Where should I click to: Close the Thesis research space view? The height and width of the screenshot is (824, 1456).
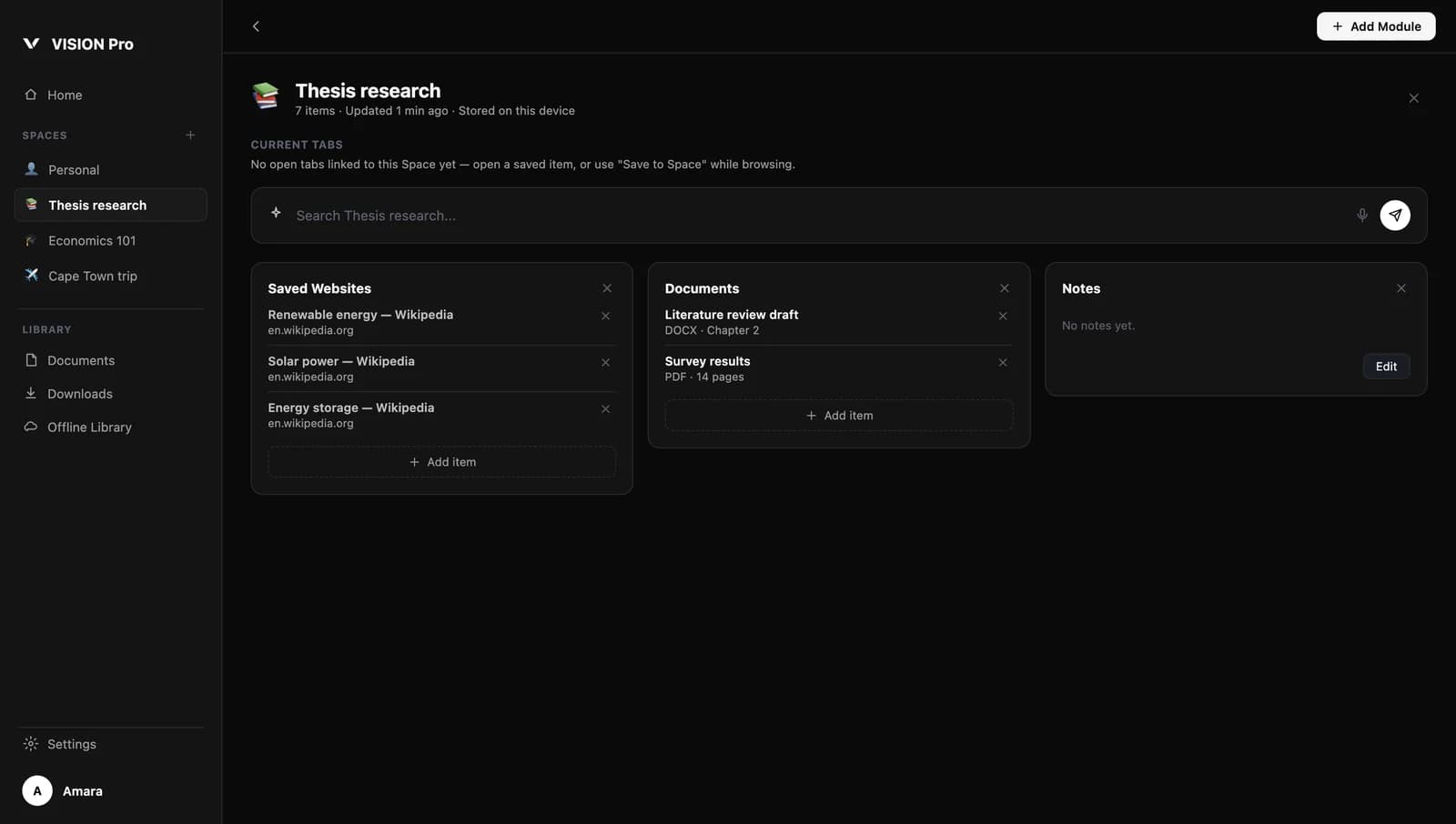[1413, 98]
